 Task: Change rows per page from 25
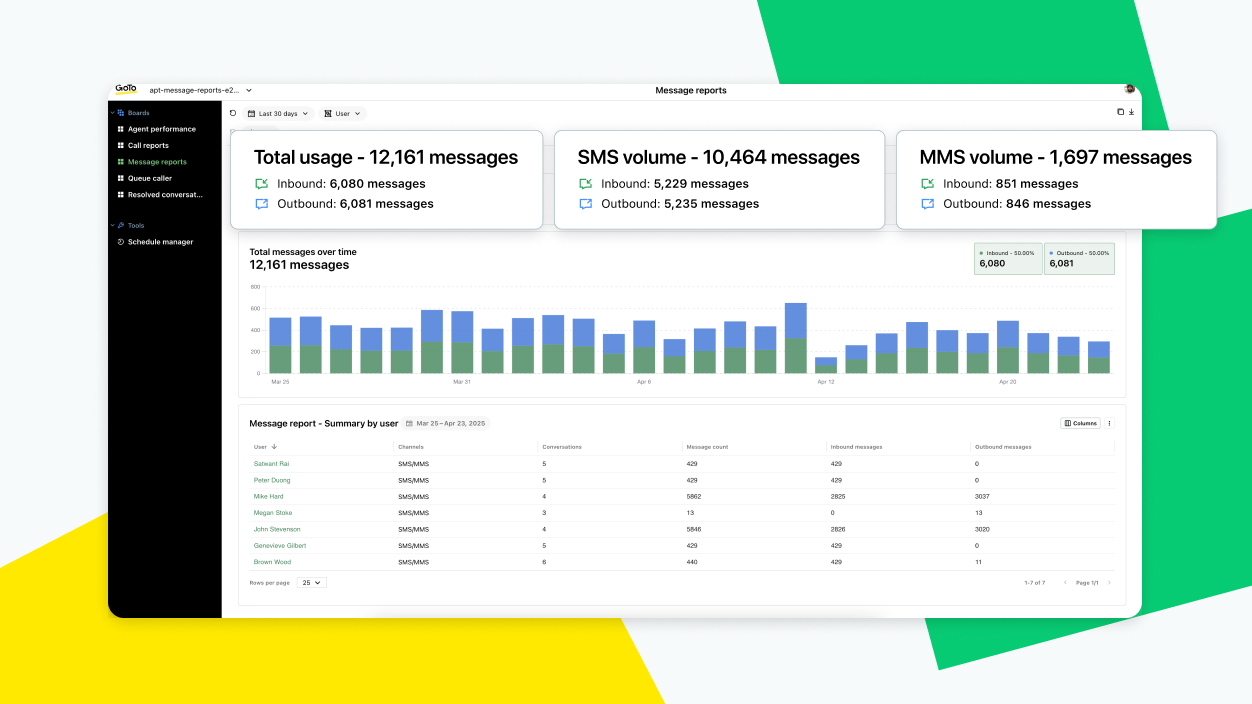(x=310, y=582)
